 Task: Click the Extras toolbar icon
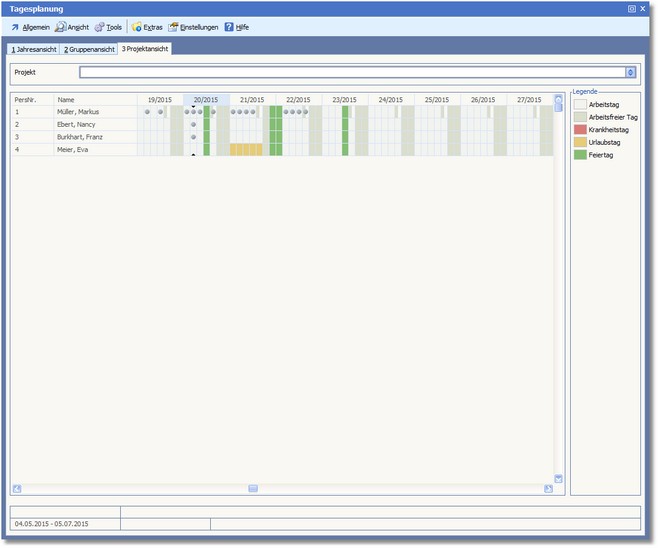136,27
